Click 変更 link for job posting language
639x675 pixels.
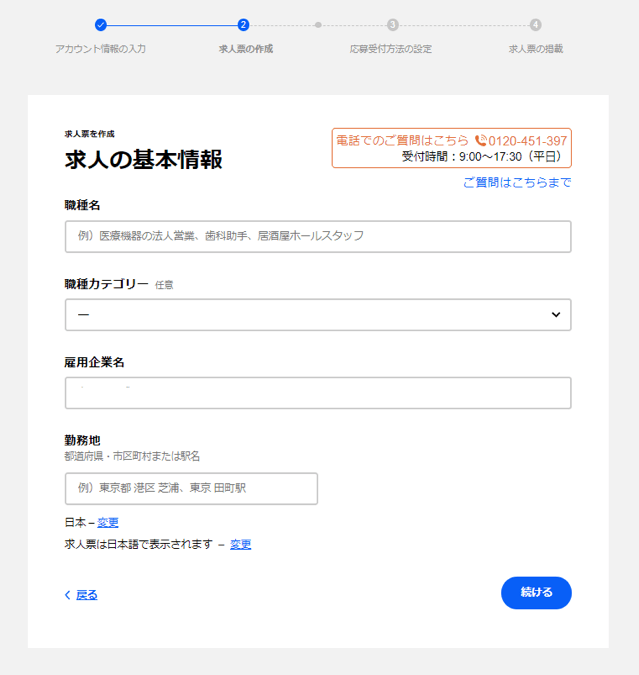coord(240,544)
